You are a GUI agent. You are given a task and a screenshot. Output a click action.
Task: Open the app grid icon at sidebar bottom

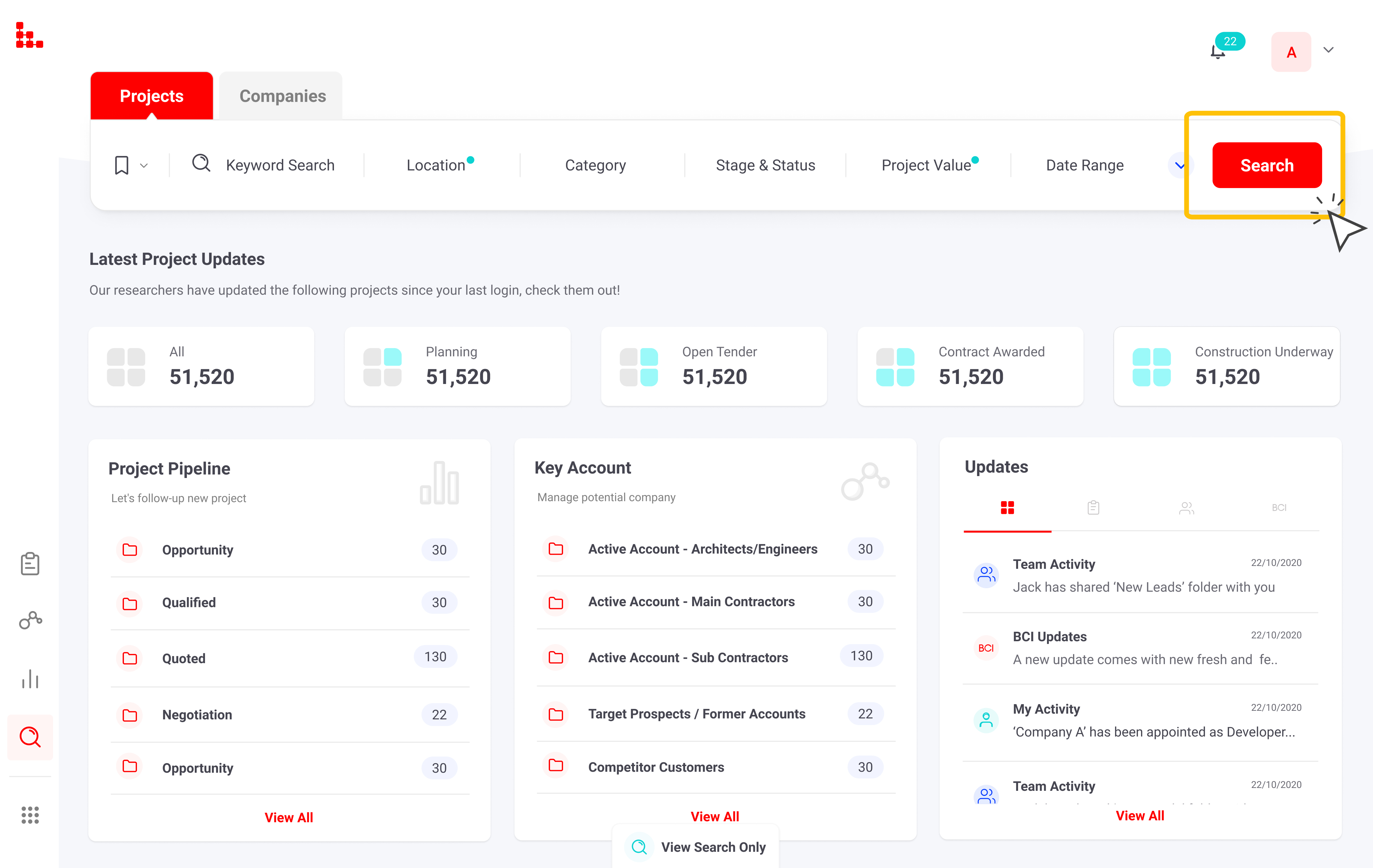coord(30,815)
